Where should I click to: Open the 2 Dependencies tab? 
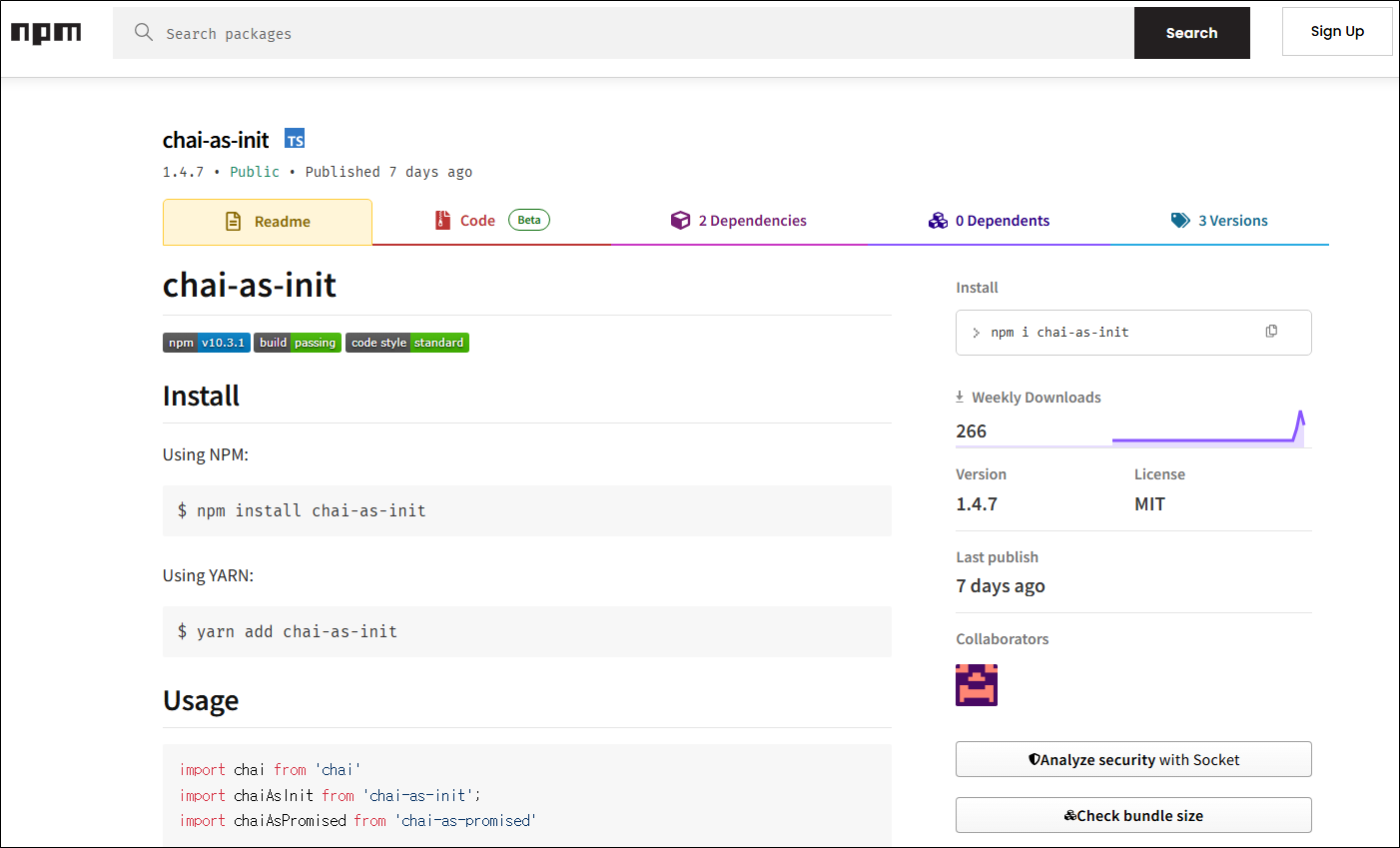coord(739,221)
